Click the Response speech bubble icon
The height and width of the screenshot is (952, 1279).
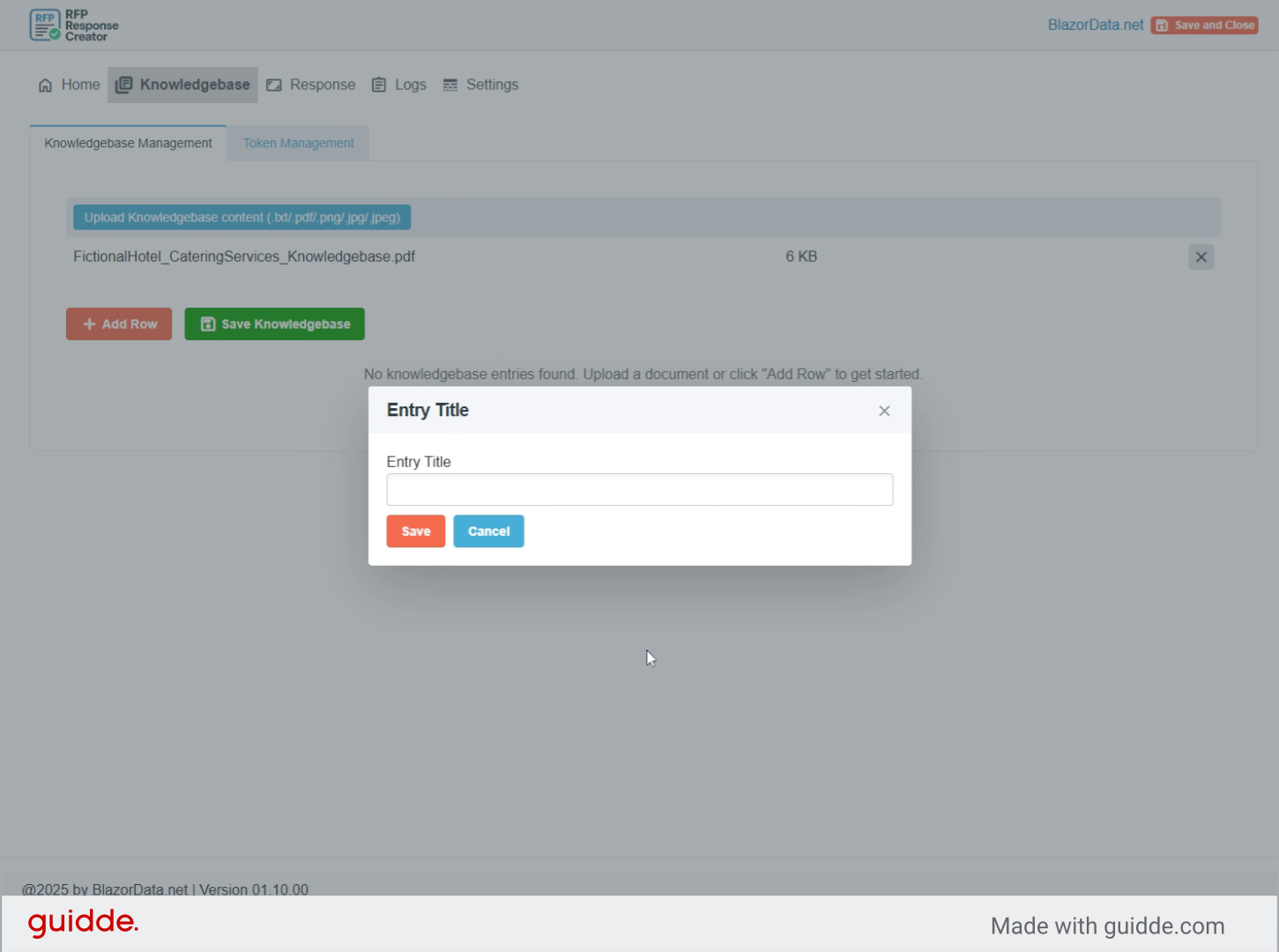274,85
